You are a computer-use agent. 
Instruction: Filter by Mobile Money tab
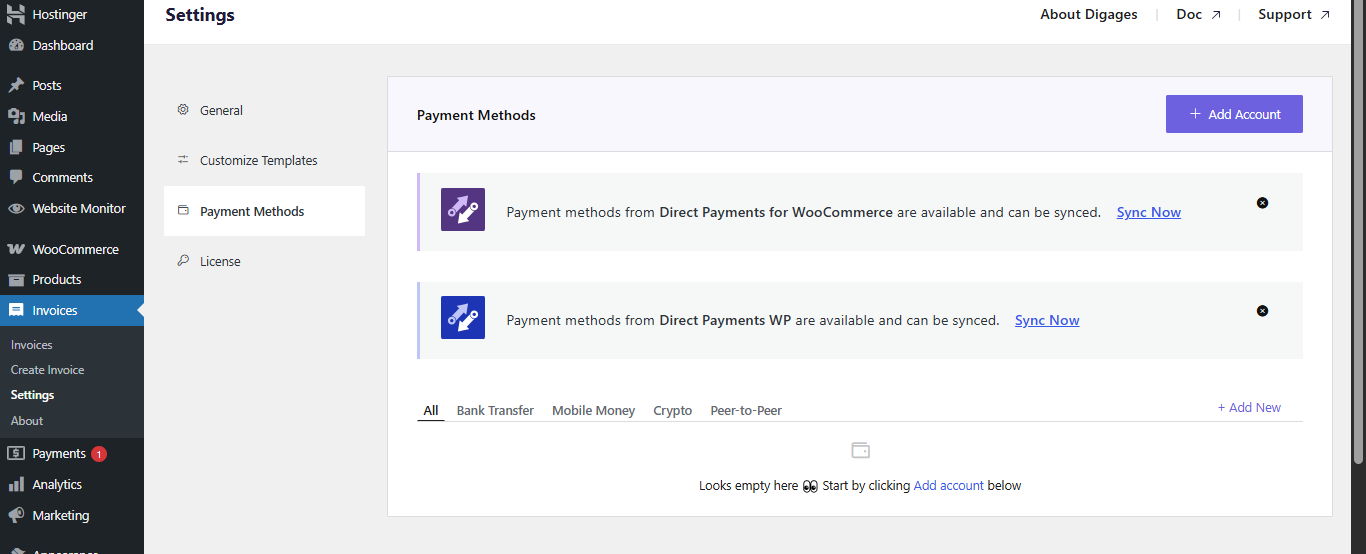(594, 410)
